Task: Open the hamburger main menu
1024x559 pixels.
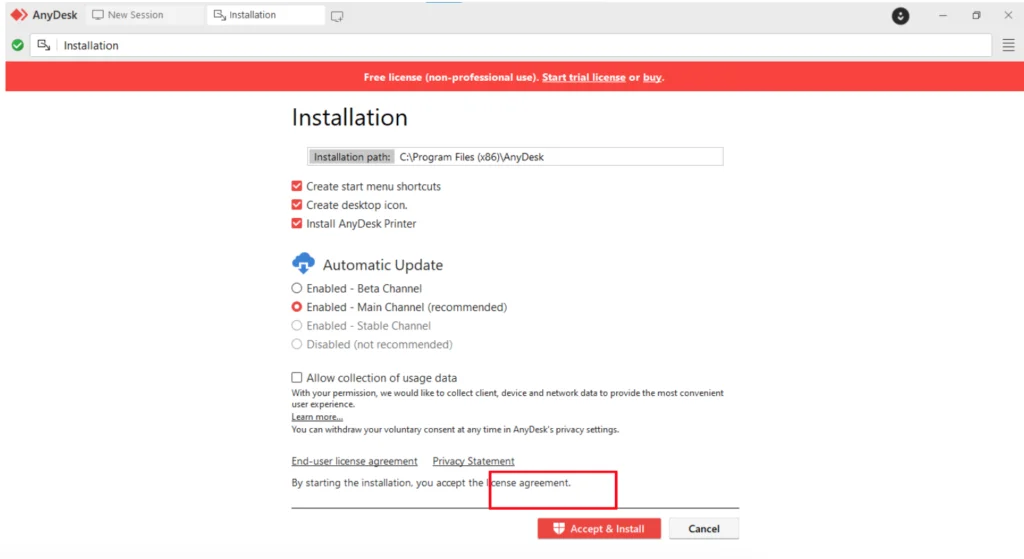Action: click(x=1008, y=45)
